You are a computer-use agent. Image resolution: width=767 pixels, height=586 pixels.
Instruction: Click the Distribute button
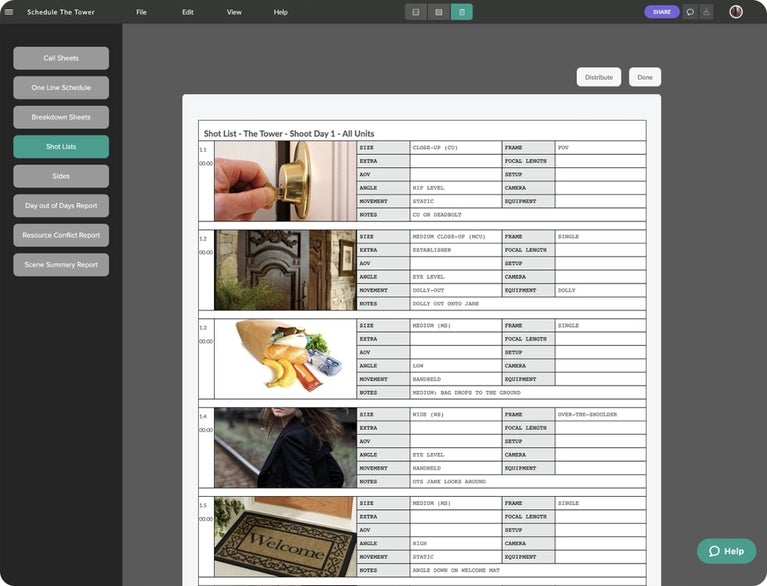pos(599,77)
